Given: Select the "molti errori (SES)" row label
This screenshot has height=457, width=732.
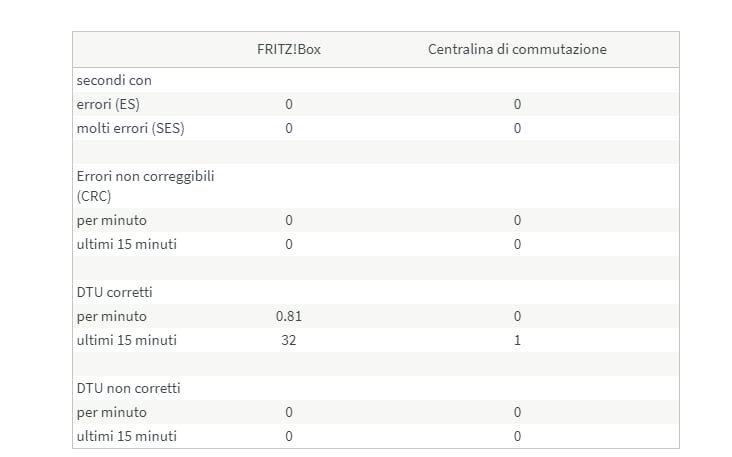Looking at the screenshot, I should [x=130, y=128].
